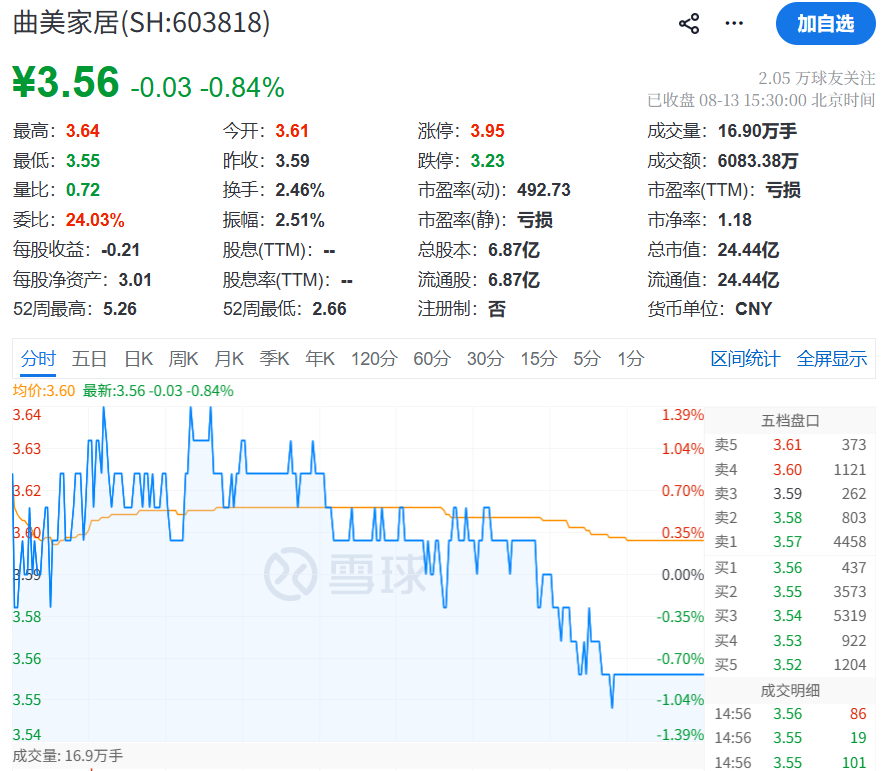Click the 买1 order row with 437

[790, 568]
